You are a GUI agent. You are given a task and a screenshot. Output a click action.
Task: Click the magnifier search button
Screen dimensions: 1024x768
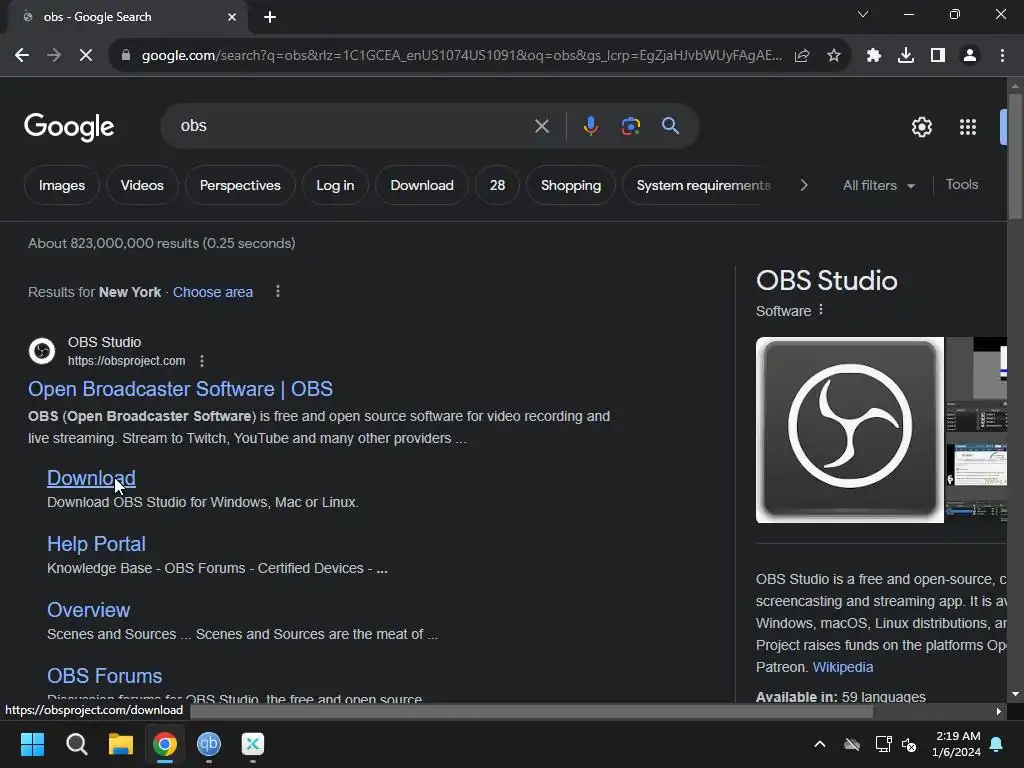[x=671, y=126]
